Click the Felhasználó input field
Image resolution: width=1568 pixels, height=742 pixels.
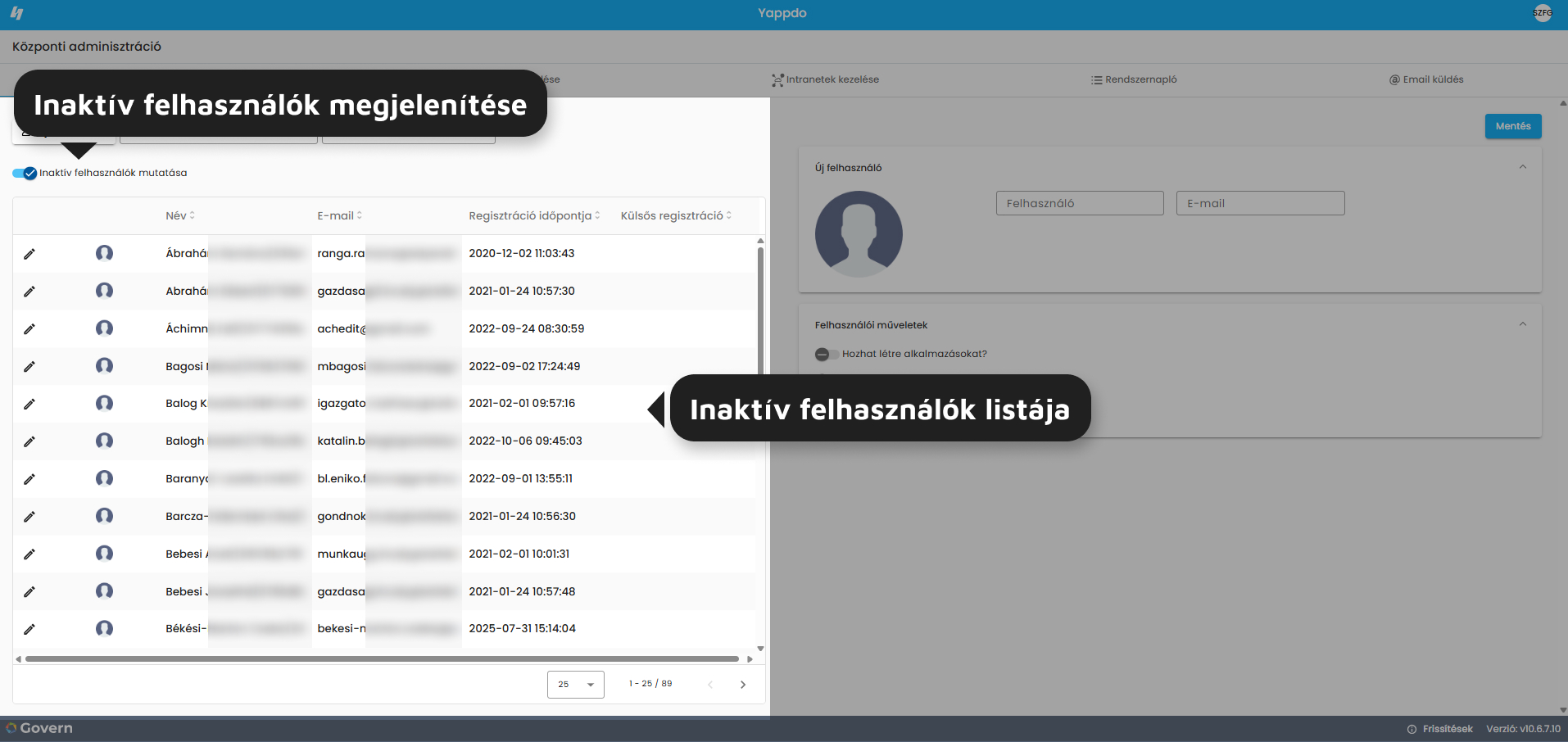tap(1080, 203)
